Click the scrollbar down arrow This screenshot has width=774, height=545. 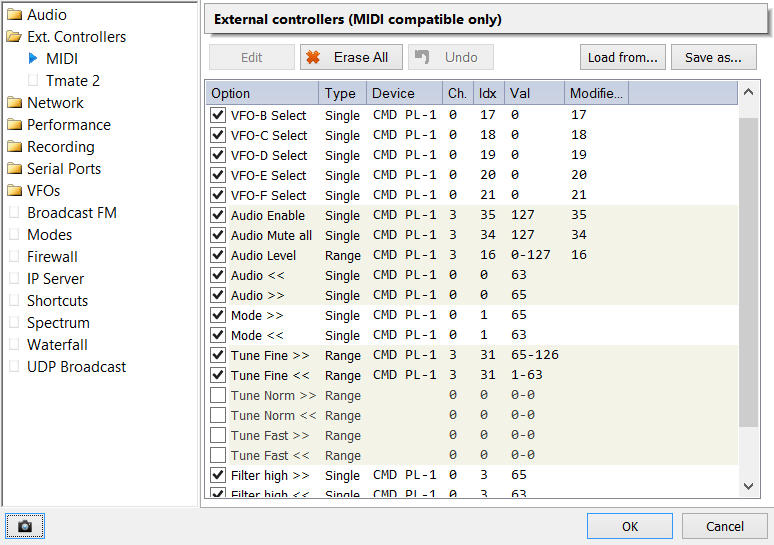(748, 486)
